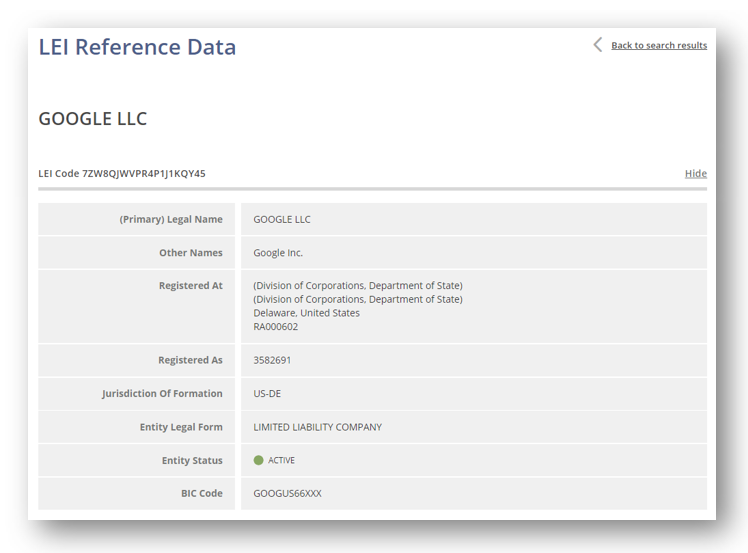Select the LEI Reference Data heading

pyautogui.click(x=137, y=47)
